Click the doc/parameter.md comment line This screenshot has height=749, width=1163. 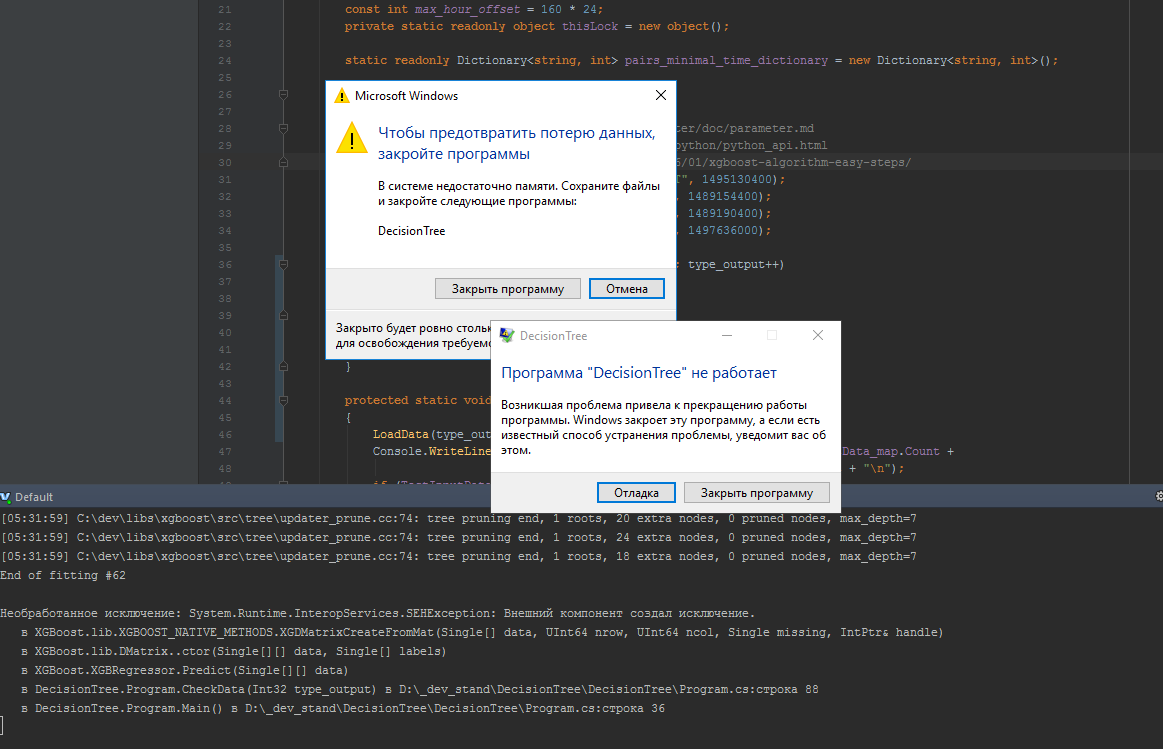tap(745, 128)
